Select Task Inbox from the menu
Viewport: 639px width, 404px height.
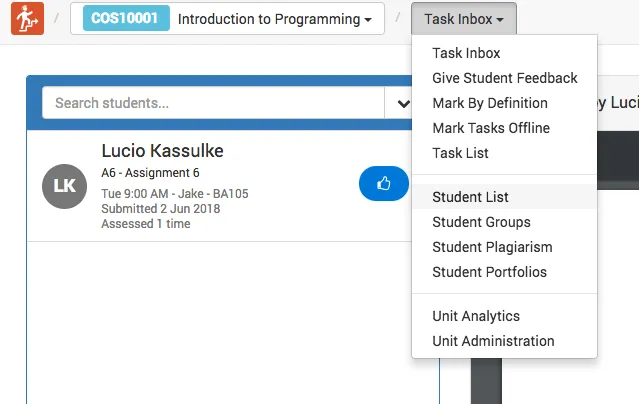tap(505, 53)
